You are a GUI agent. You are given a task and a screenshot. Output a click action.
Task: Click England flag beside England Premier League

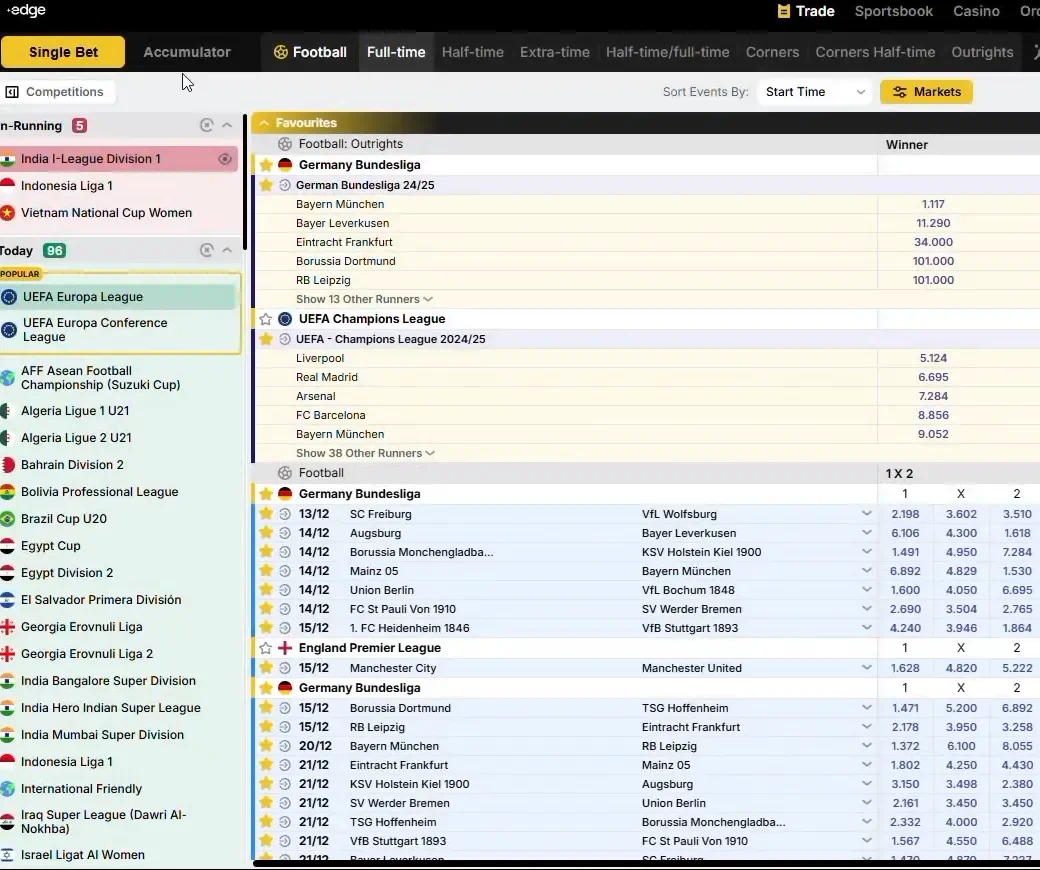pos(285,648)
